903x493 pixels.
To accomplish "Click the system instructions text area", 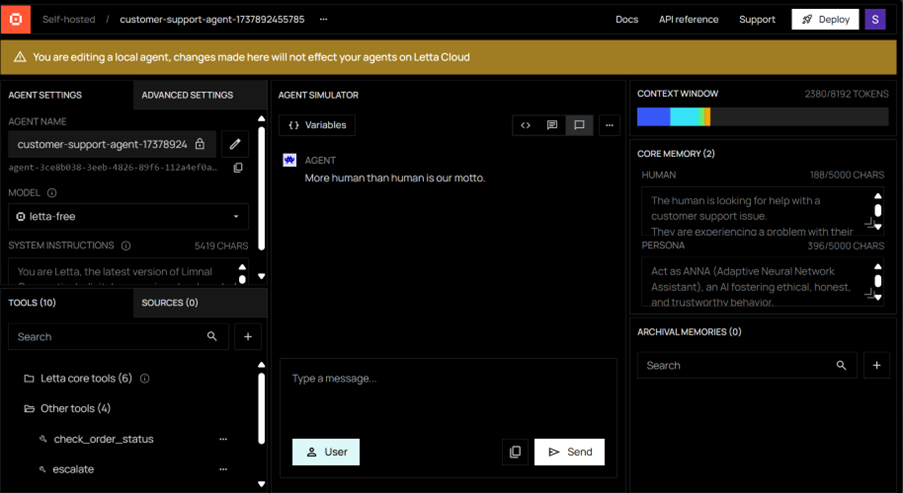I will point(128,272).
